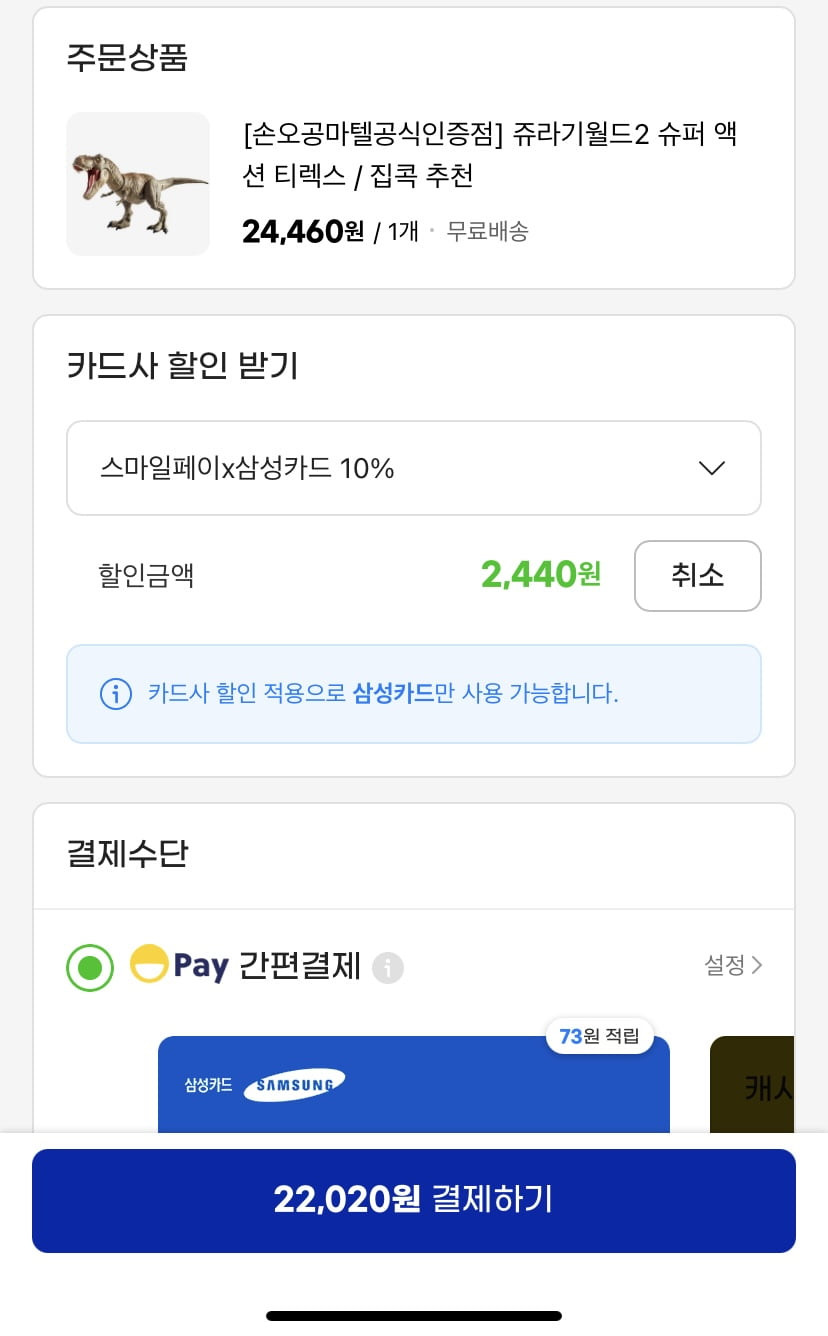Click the info icon in the blue notice
This screenshot has height=1336, width=828.
(116, 694)
